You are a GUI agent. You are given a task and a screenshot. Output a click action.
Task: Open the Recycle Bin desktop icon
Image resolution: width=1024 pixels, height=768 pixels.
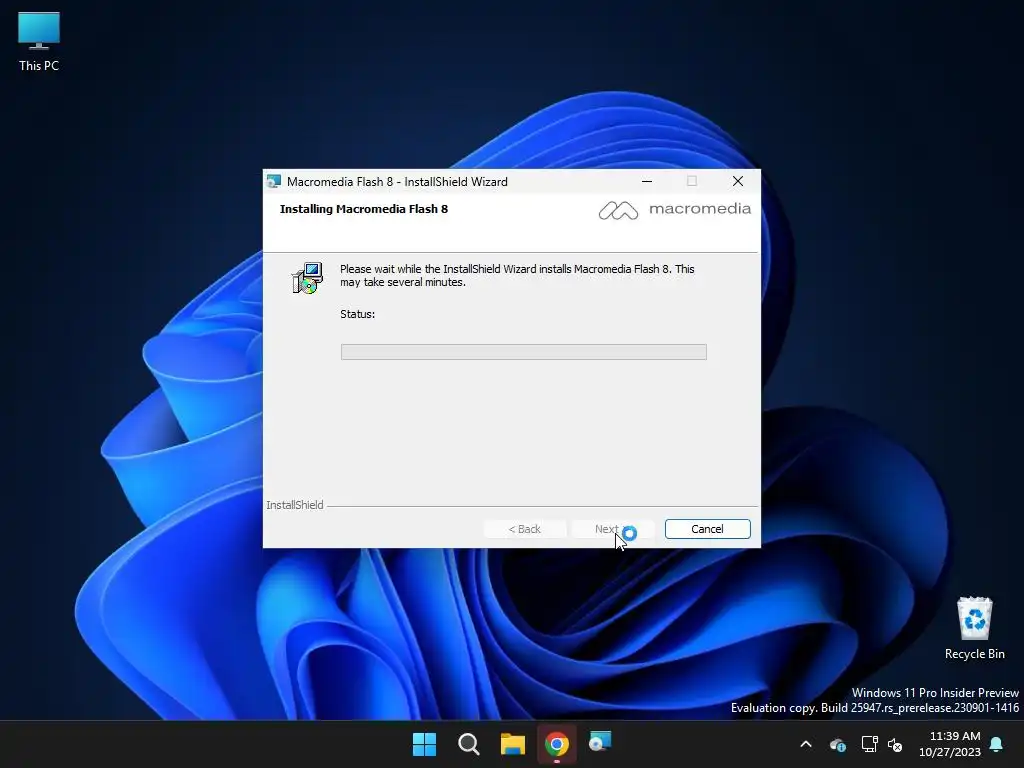(x=974, y=628)
